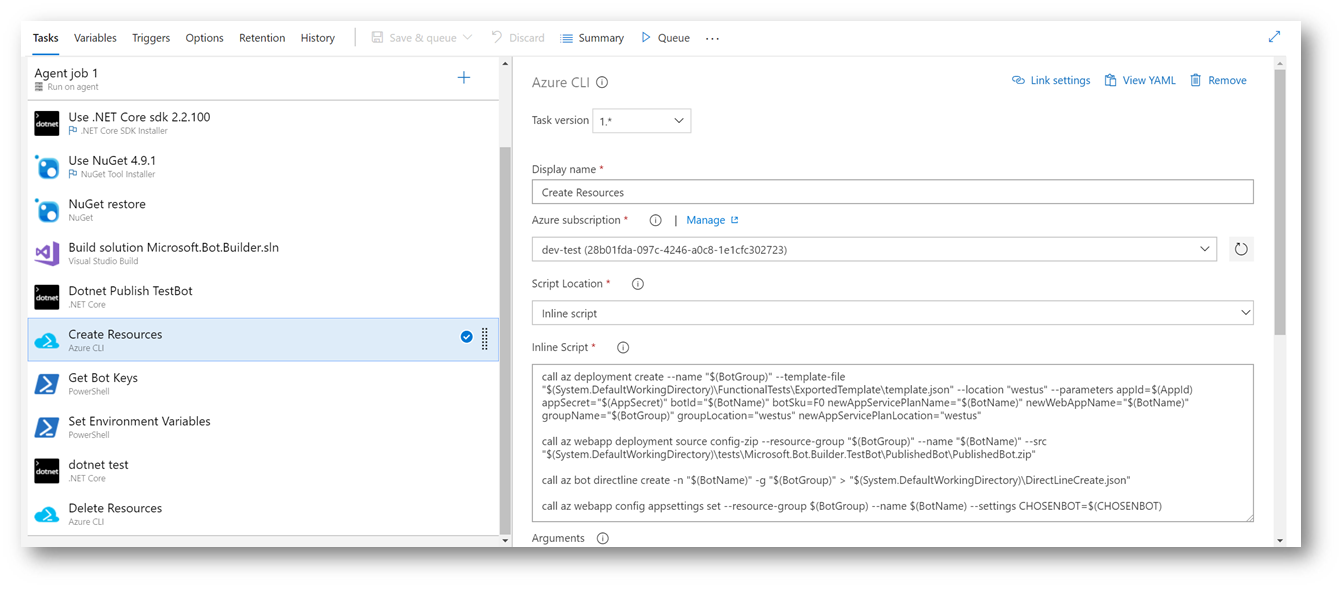Click the dotnet icon for Dotnet Publish TestBot
The width and height of the screenshot is (1343, 589).
click(x=47, y=297)
